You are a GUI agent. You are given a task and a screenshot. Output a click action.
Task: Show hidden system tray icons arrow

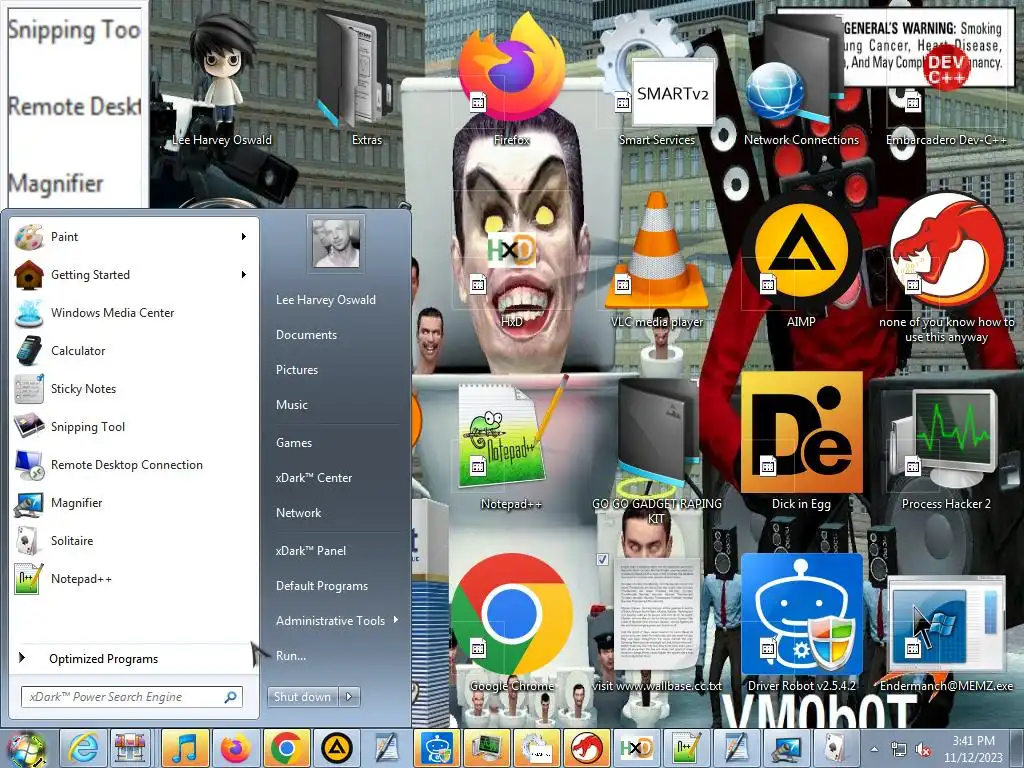[874, 749]
